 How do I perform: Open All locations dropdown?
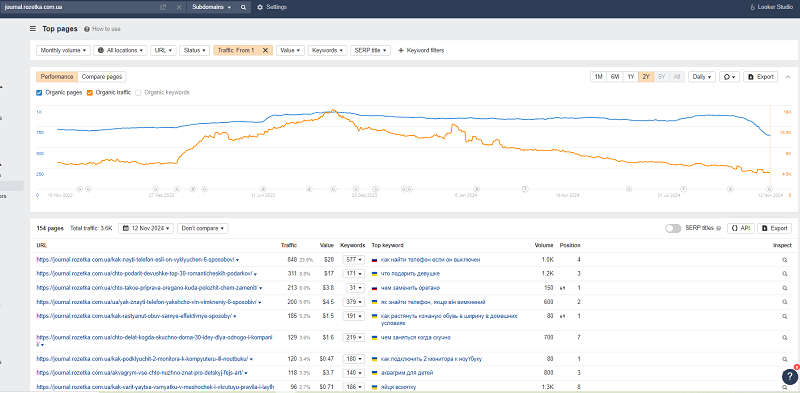point(120,51)
